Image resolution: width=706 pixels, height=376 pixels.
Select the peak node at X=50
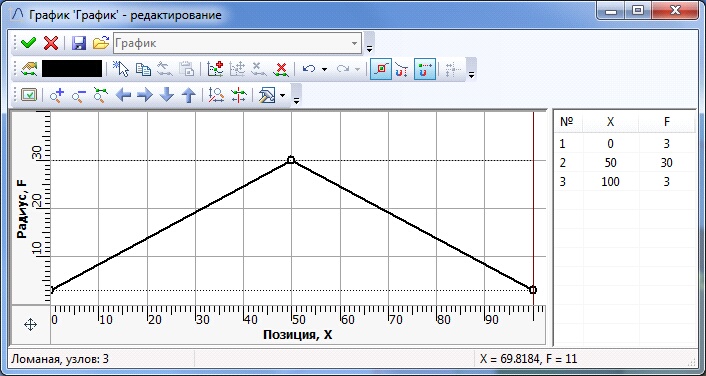pos(291,160)
